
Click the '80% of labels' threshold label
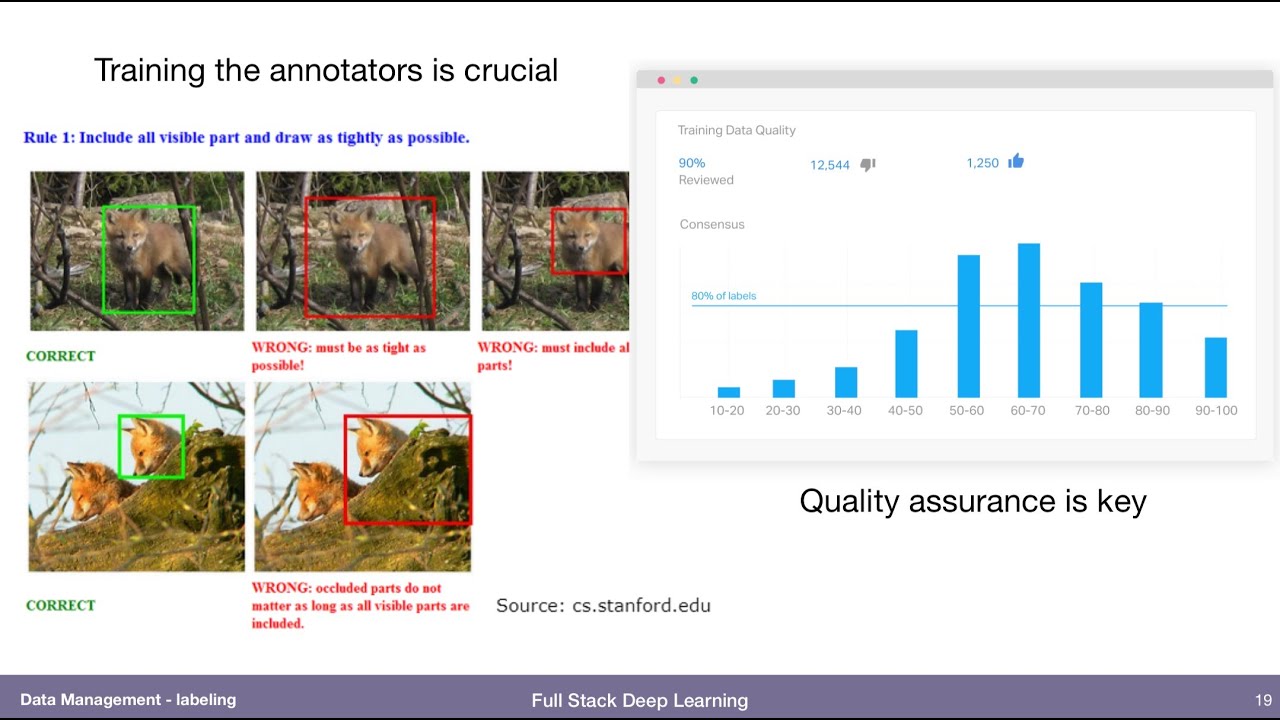724,296
